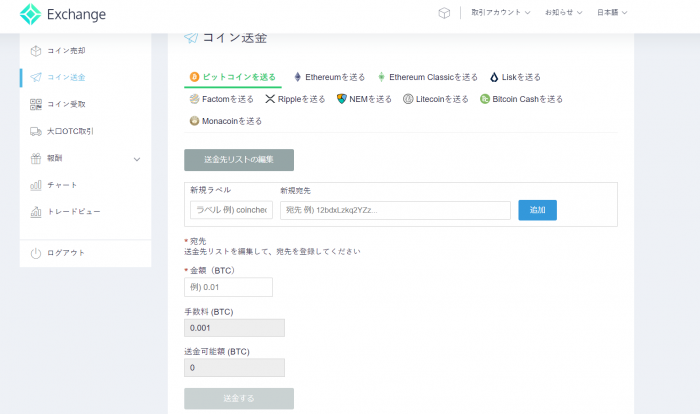
Task: Click the Coincheck Exchange logo
Action: coord(63,14)
